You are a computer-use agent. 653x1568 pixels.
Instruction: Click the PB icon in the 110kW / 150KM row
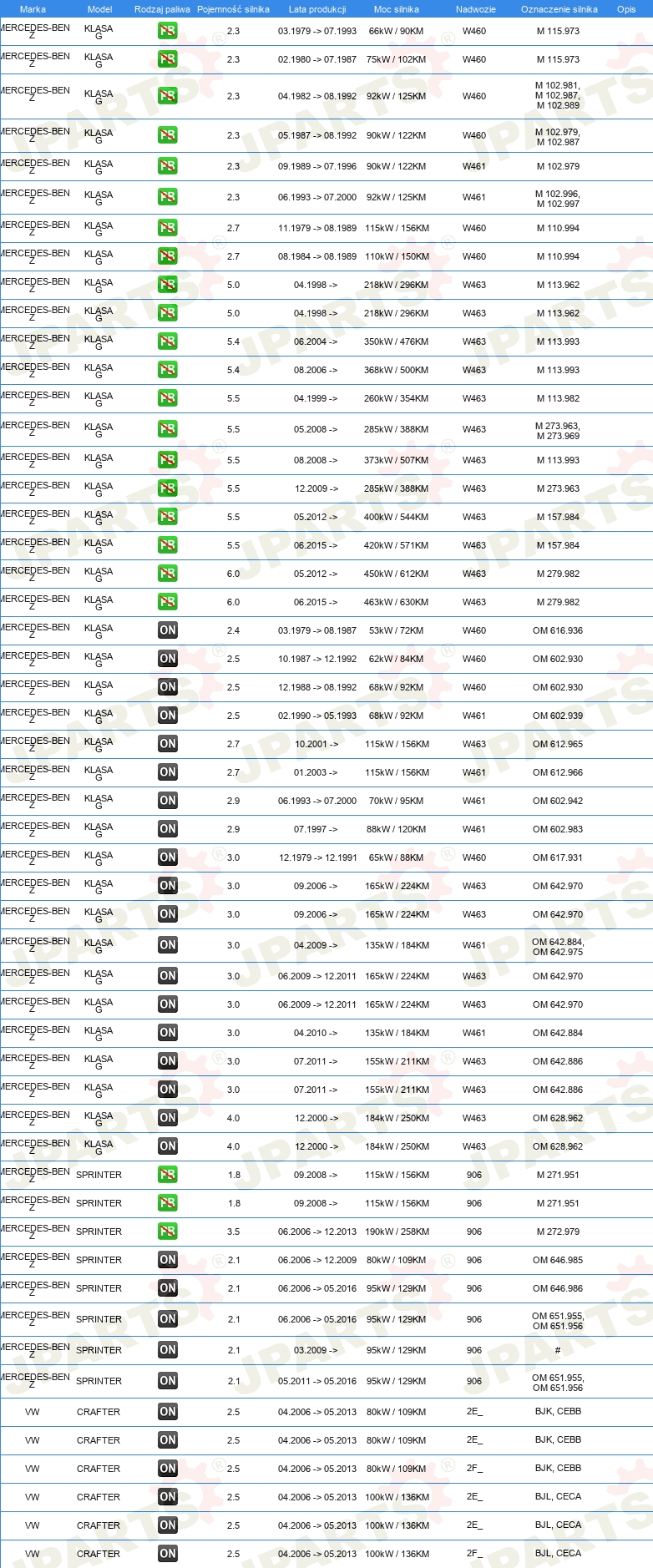pyautogui.click(x=168, y=256)
